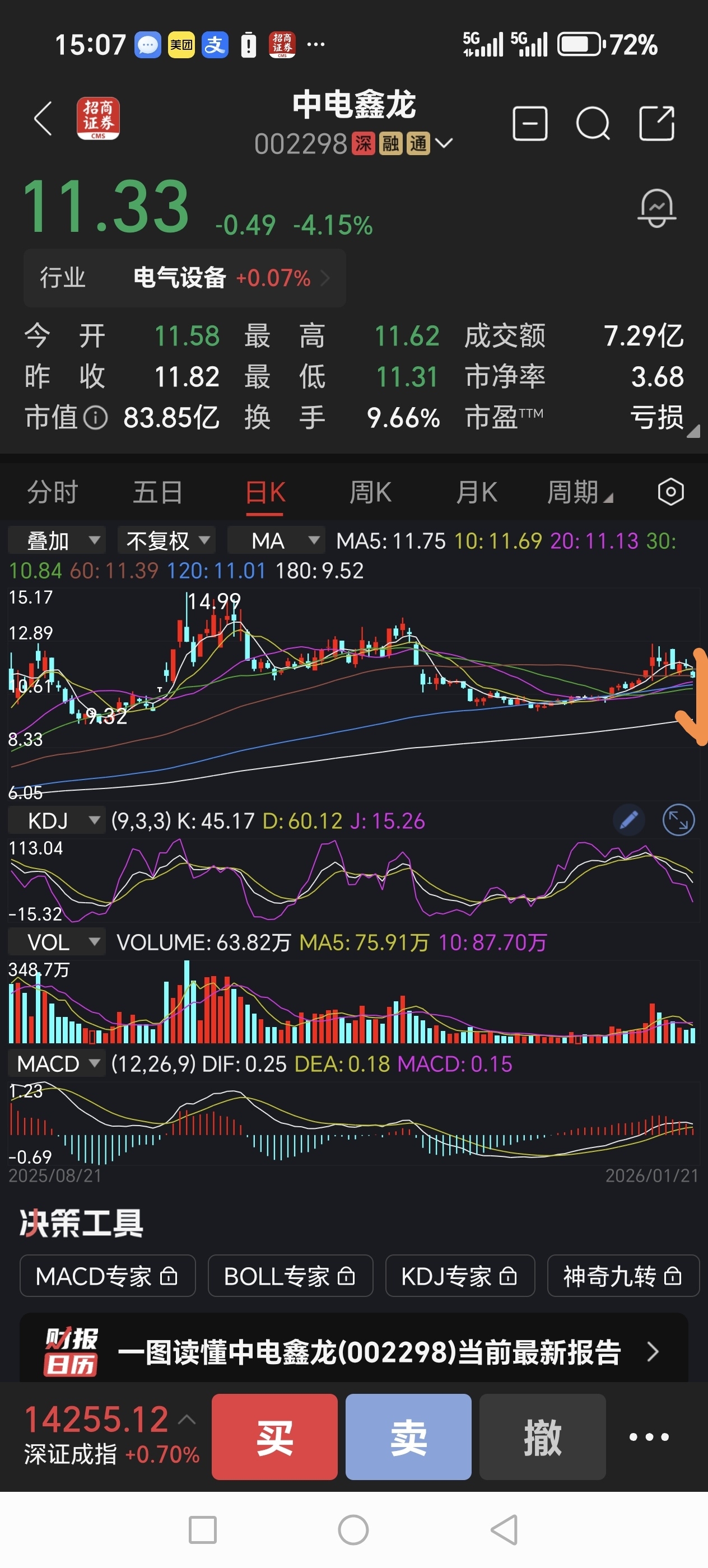Switch to the 五日 tab

(157, 492)
